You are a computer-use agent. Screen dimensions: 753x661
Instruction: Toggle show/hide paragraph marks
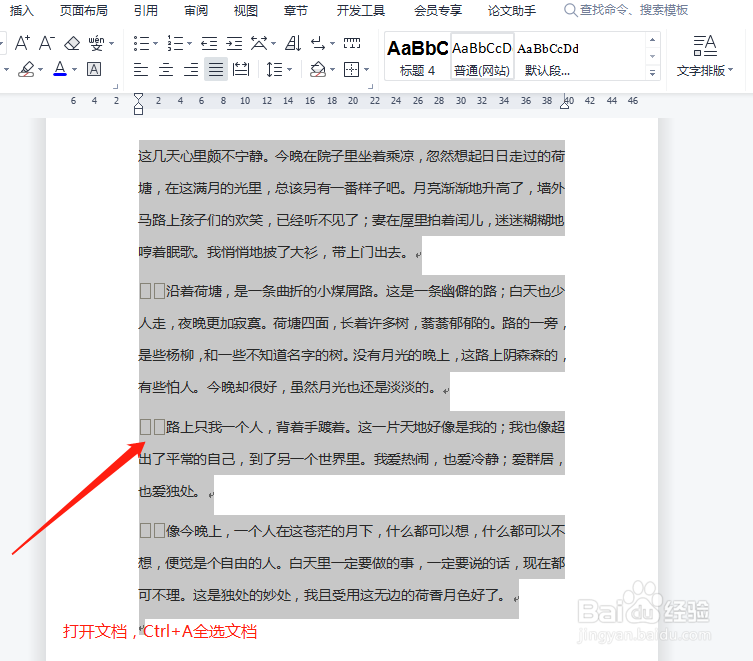pos(317,43)
